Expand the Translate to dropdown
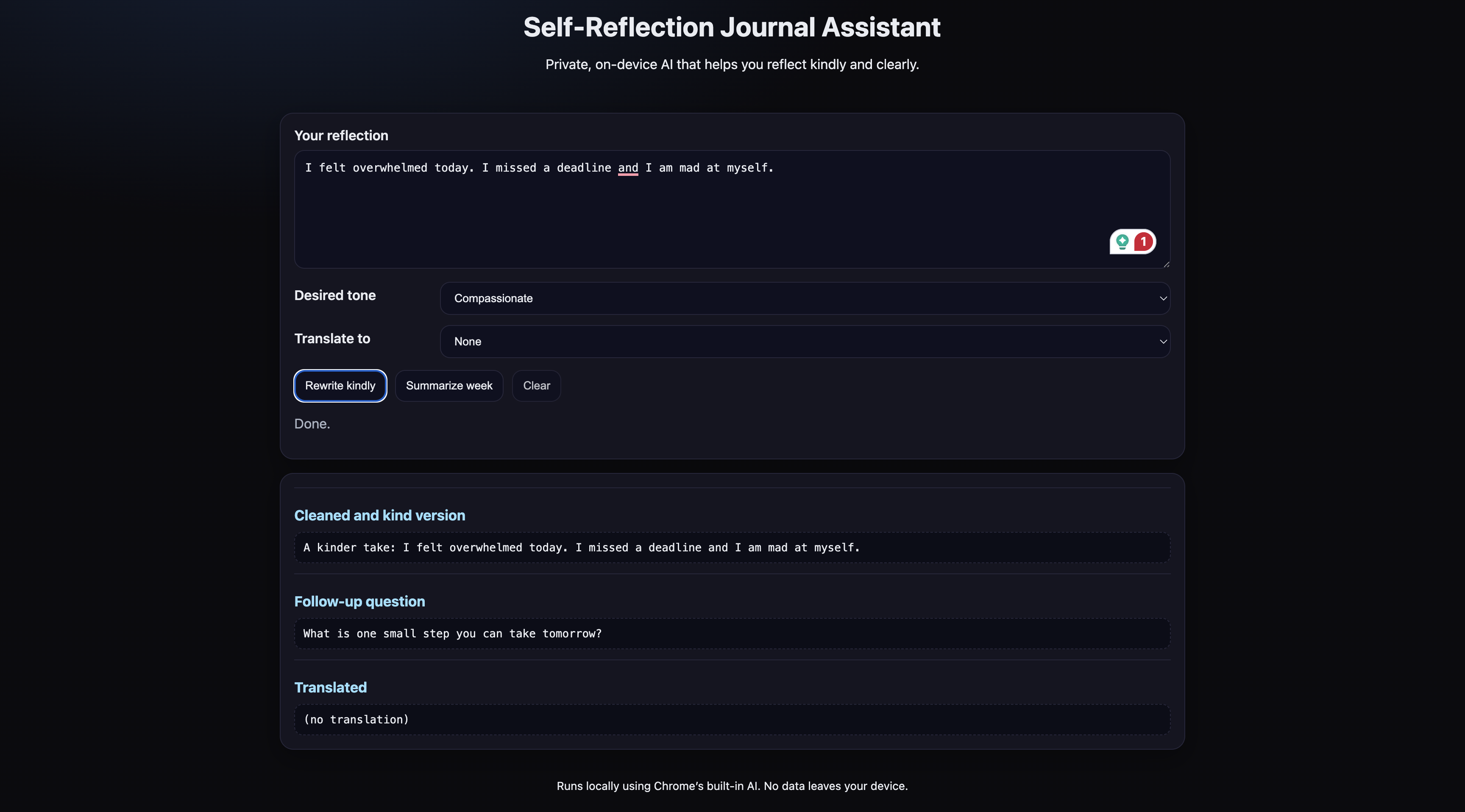The image size is (1465, 812). click(805, 342)
